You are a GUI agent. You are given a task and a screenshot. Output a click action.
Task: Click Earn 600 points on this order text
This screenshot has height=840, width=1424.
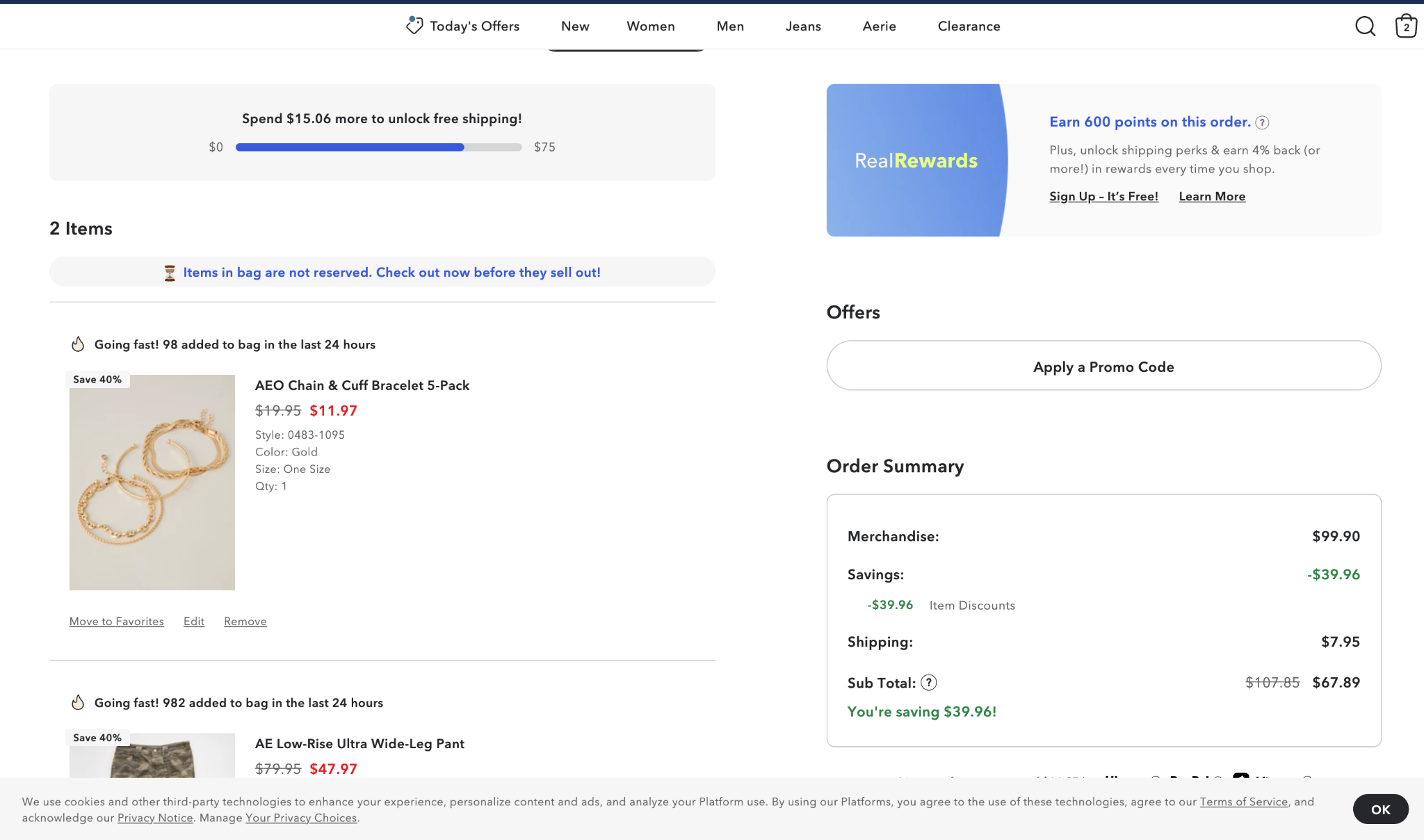(1150, 122)
